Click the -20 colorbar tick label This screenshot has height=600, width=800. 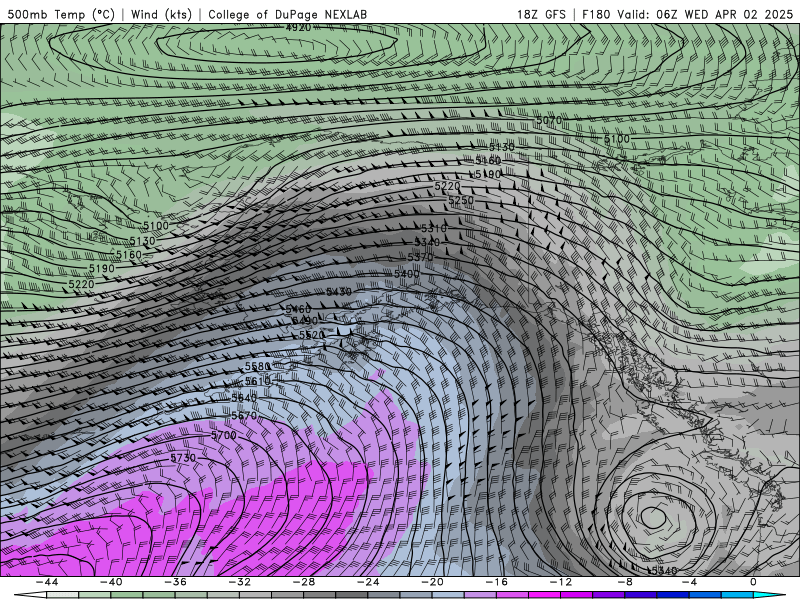(x=432, y=582)
